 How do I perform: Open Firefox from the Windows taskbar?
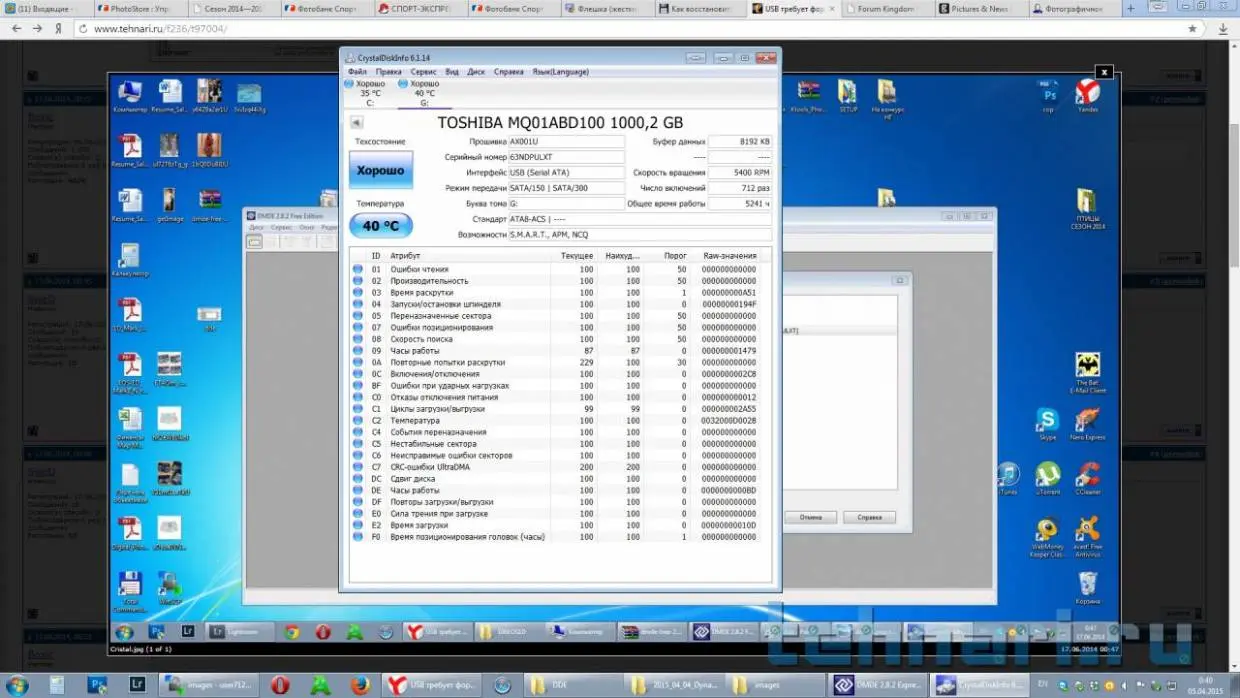click(361, 685)
